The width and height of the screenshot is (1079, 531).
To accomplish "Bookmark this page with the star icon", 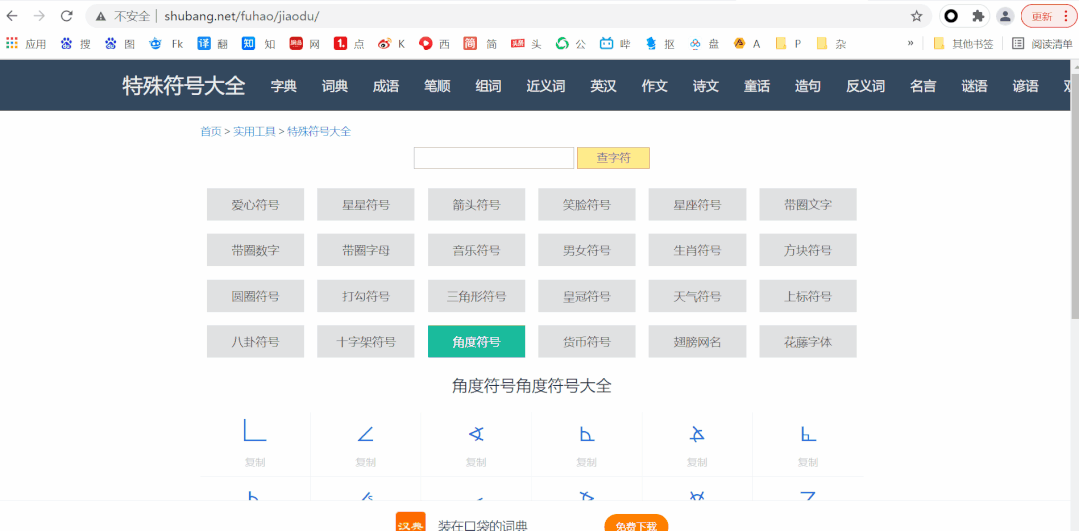I will tap(917, 16).
